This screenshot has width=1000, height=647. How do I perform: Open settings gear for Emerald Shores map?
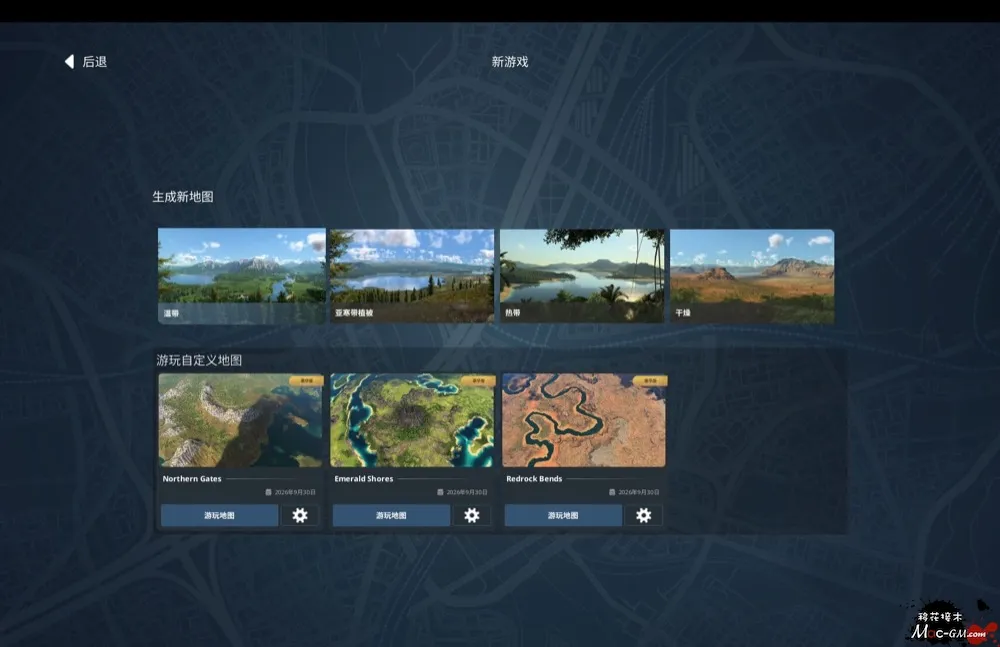(x=471, y=515)
